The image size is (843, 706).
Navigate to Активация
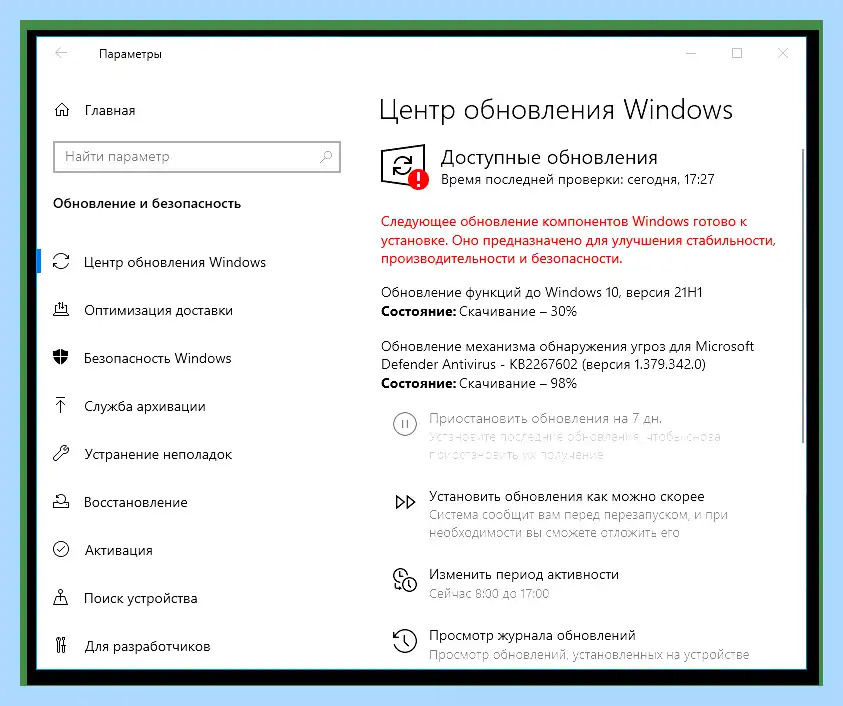point(118,550)
